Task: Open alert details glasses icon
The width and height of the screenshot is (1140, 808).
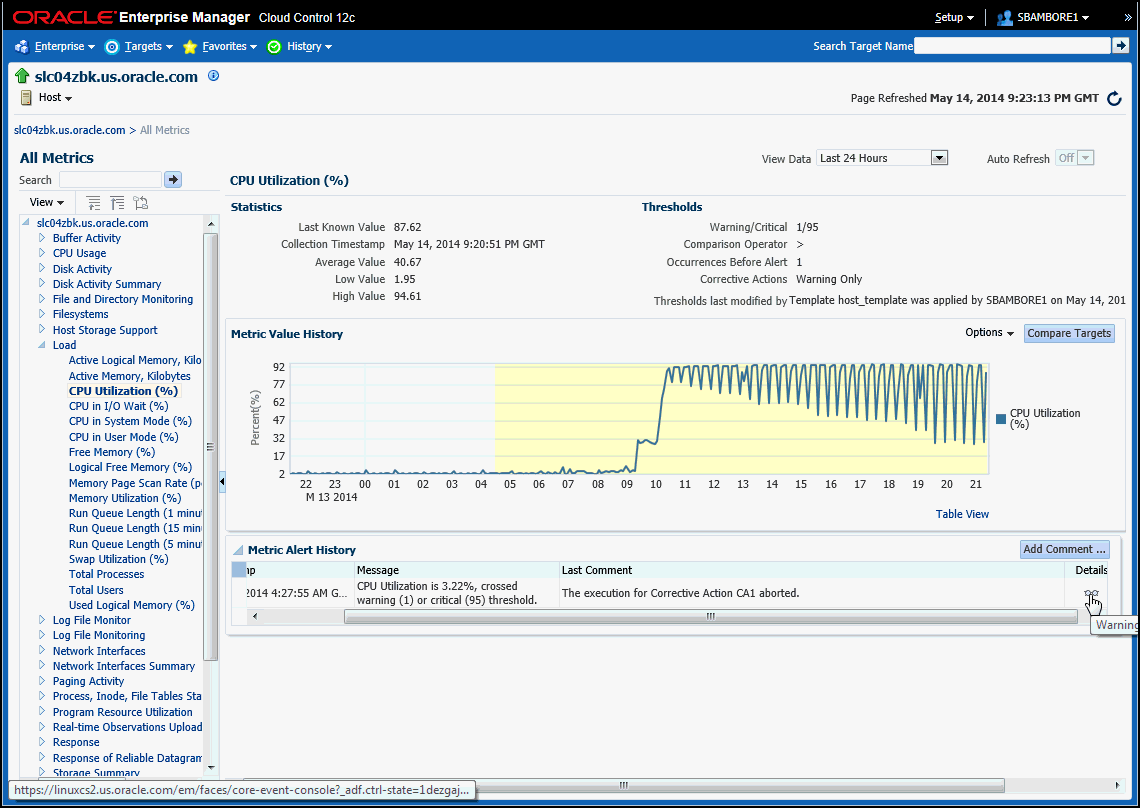Action: 1091,594
